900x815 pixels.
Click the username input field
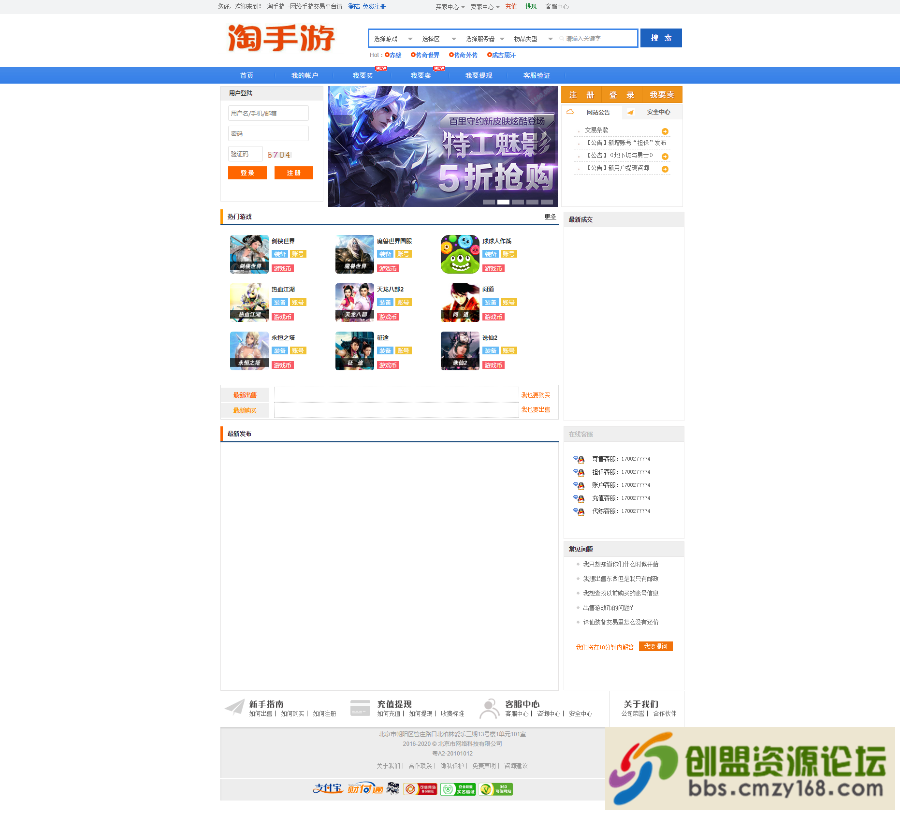click(x=268, y=113)
